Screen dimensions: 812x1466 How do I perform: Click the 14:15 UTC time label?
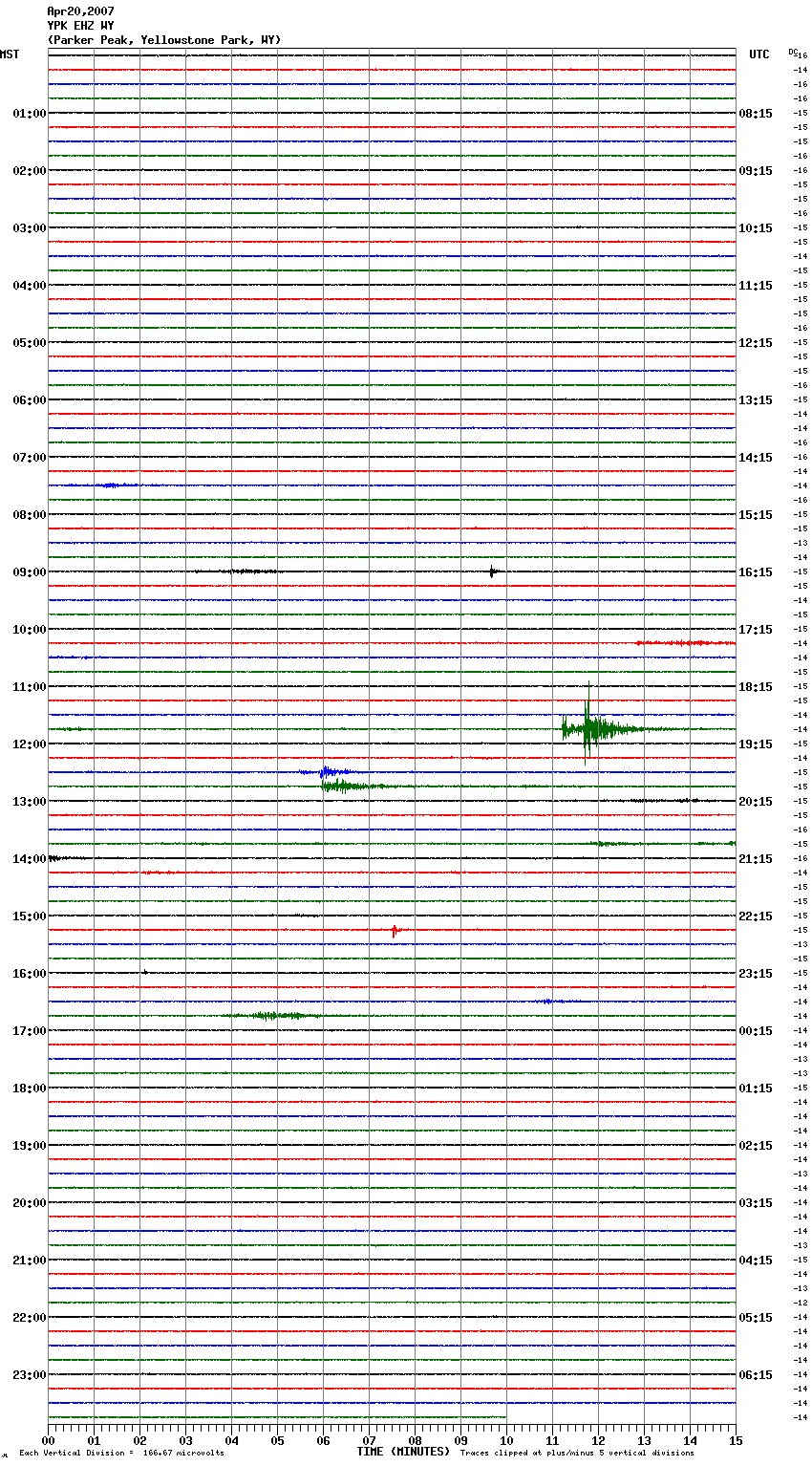click(x=756, y=458)
